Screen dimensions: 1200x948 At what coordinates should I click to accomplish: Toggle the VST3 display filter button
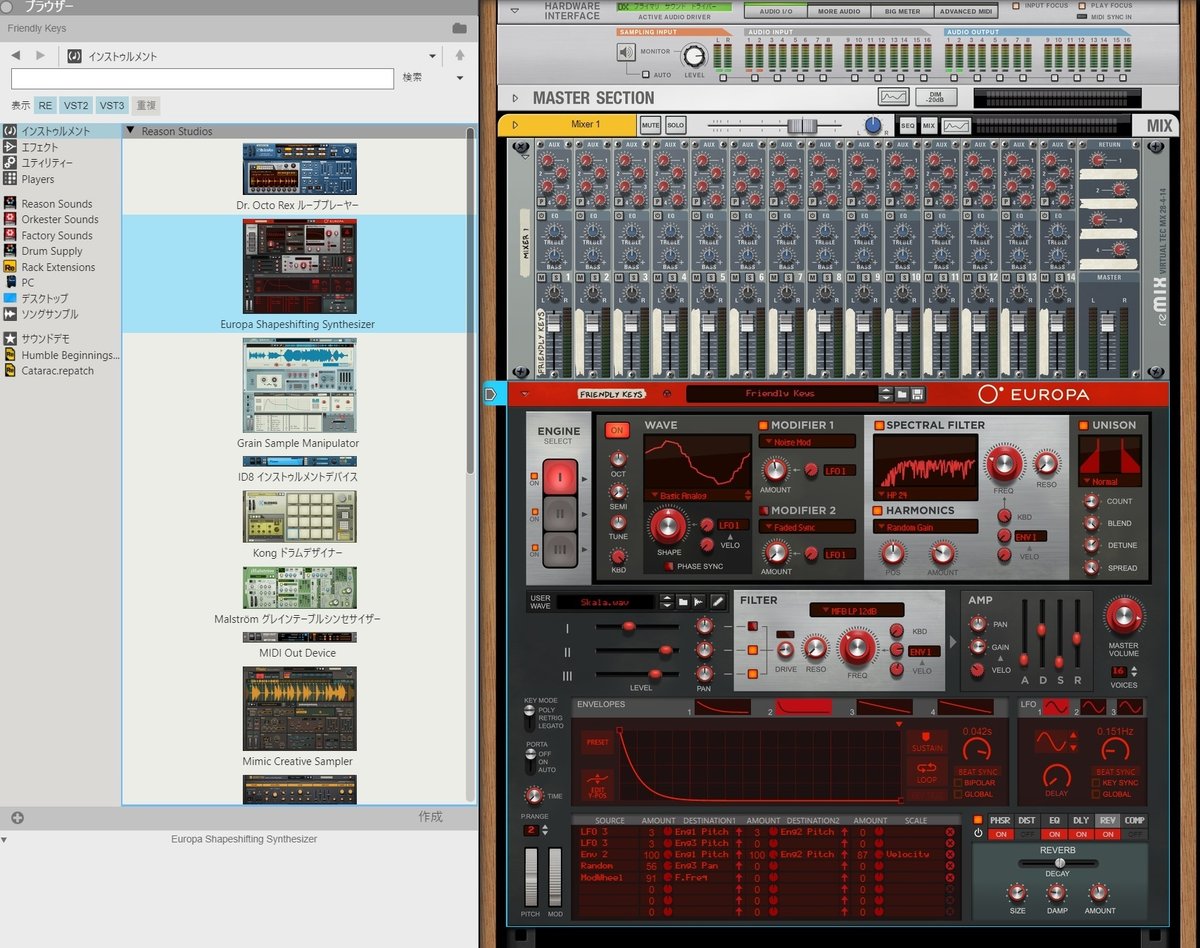112,105
